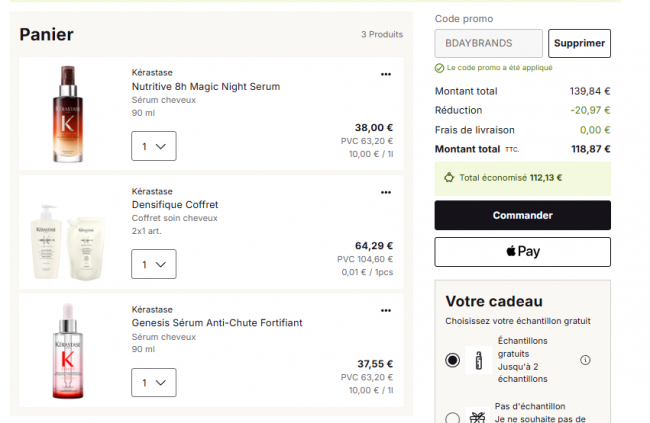Click the 37,55 € price of Genesis Sérum
The width and height of the screenshot is (650, 423).
pos(375,364)
